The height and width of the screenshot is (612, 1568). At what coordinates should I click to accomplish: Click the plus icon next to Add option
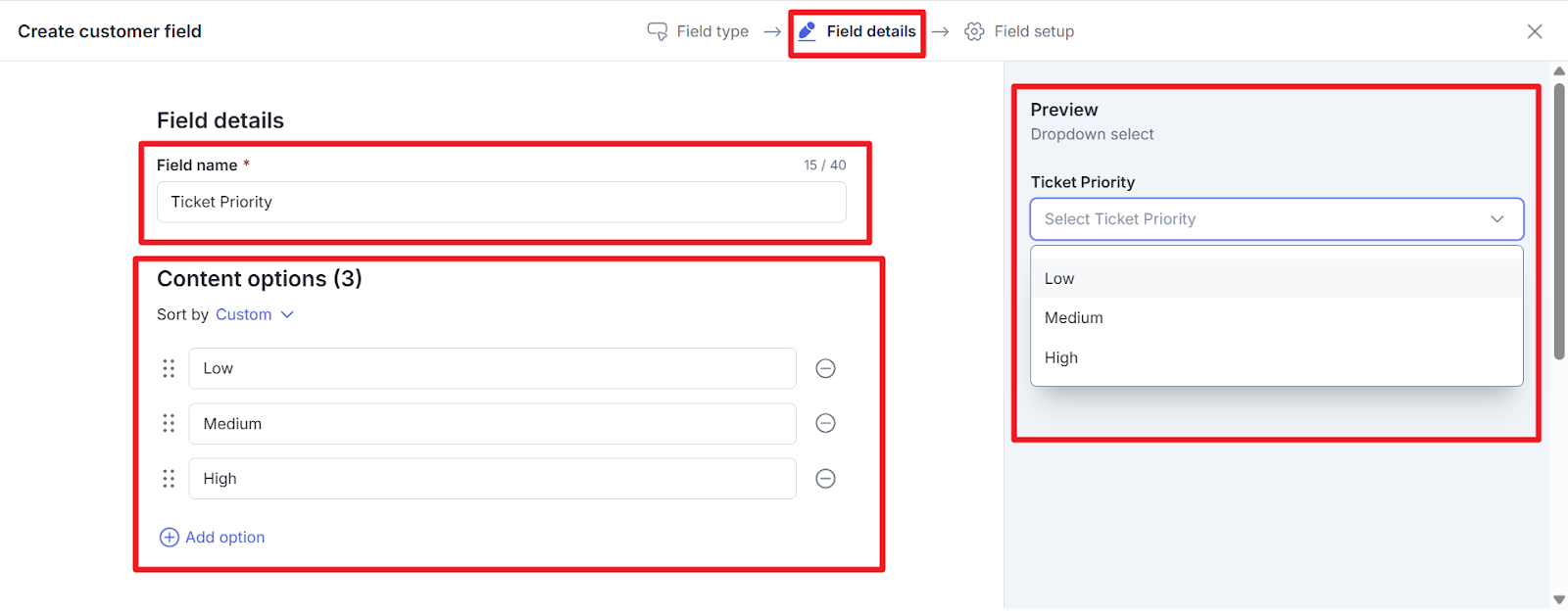[170, 538]
